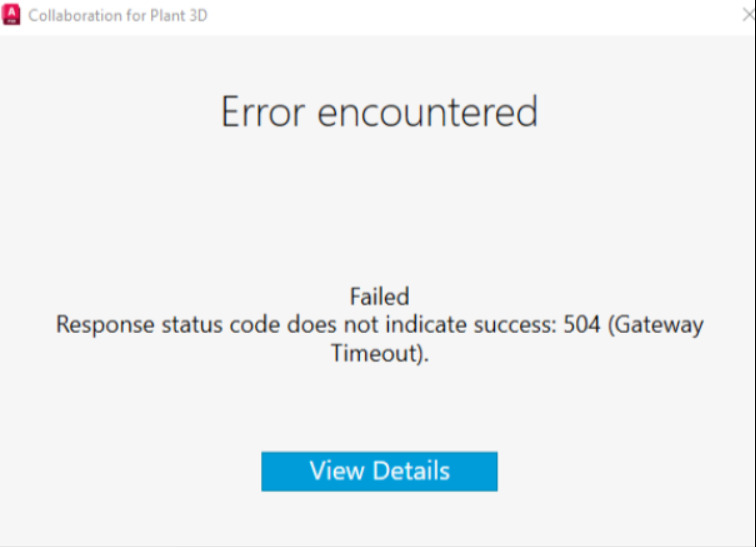Close the Collaboration for Plant 3D dialog
Viewport: 756px width, 547px height.
point(747,16)
